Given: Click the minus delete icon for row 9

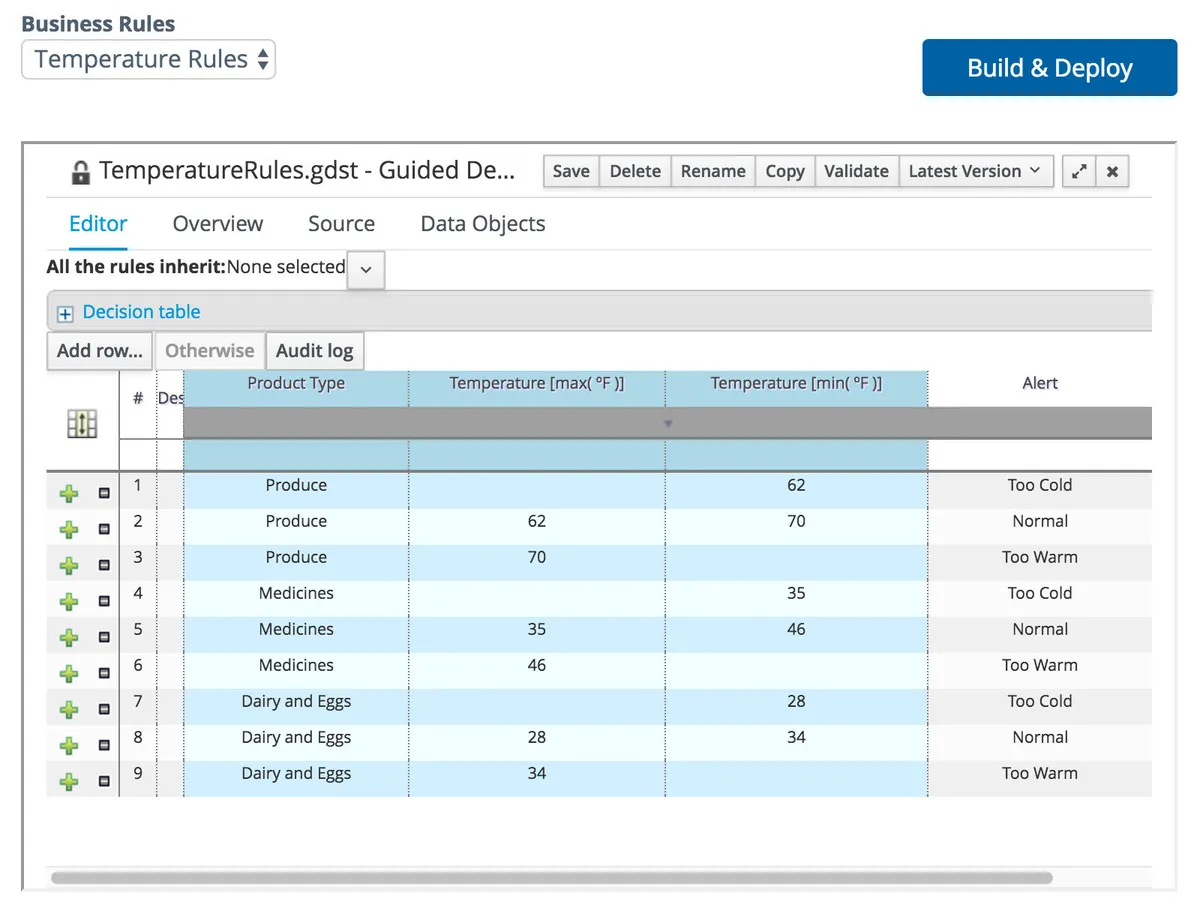Looking at the screenshot, I should [104, 781].
